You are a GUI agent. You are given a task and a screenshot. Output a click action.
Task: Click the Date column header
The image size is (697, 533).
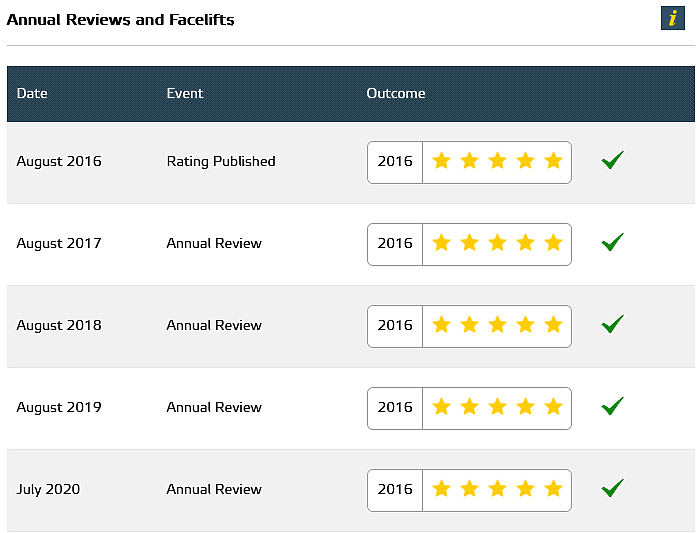tap(32, 93)
